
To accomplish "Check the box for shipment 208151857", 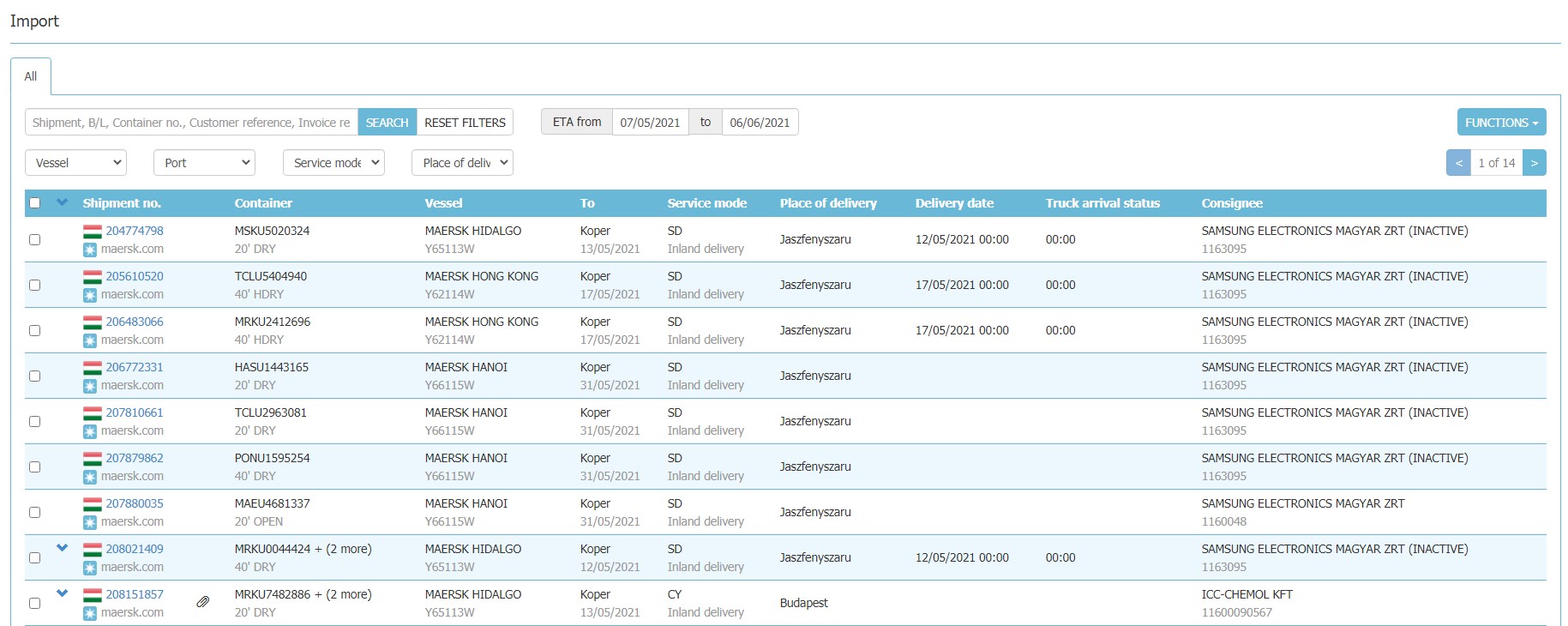I will coord(35,603).
